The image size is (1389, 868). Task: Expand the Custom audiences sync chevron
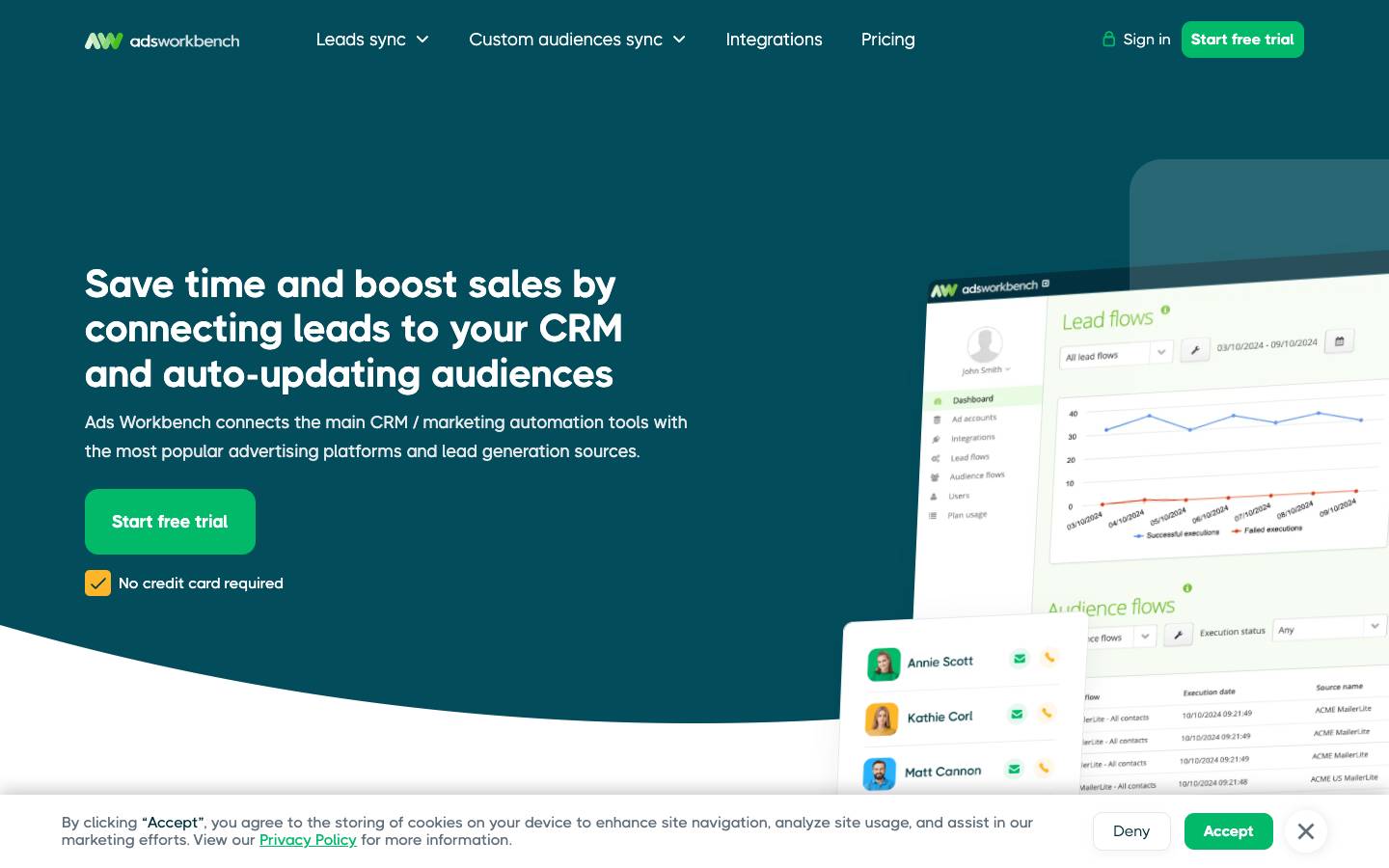679,40
